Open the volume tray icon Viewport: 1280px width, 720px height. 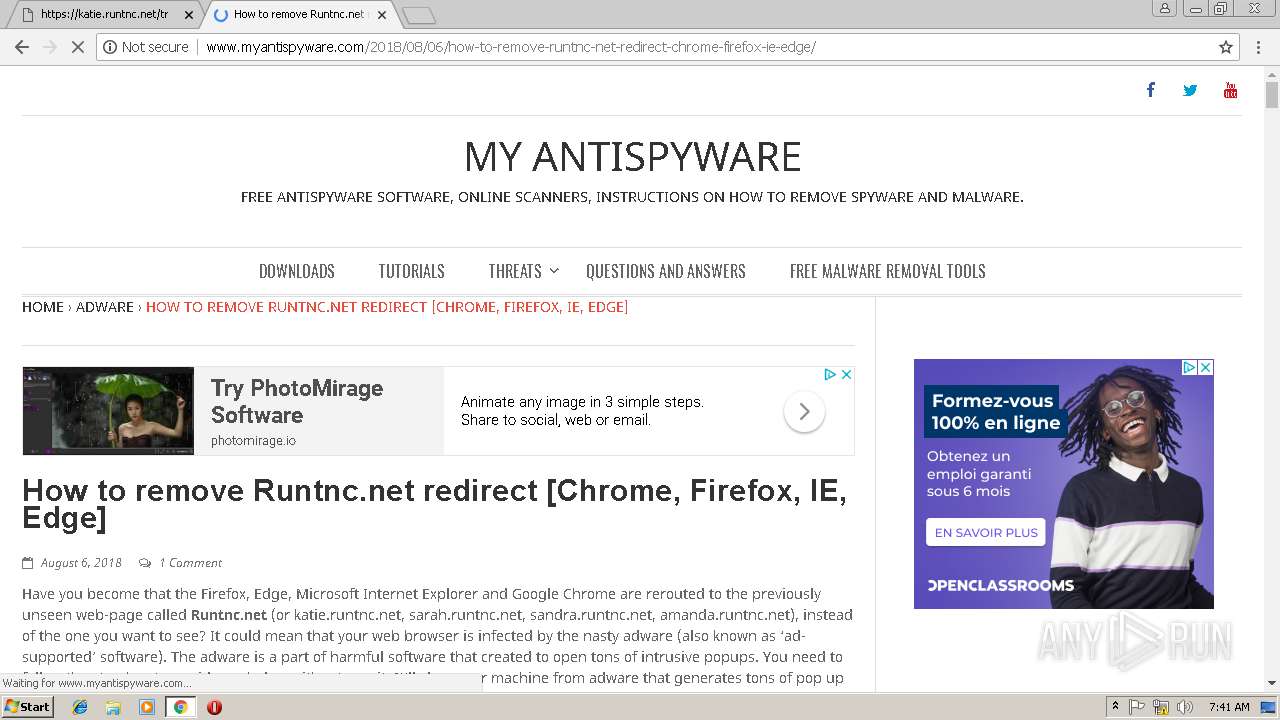1184,707
